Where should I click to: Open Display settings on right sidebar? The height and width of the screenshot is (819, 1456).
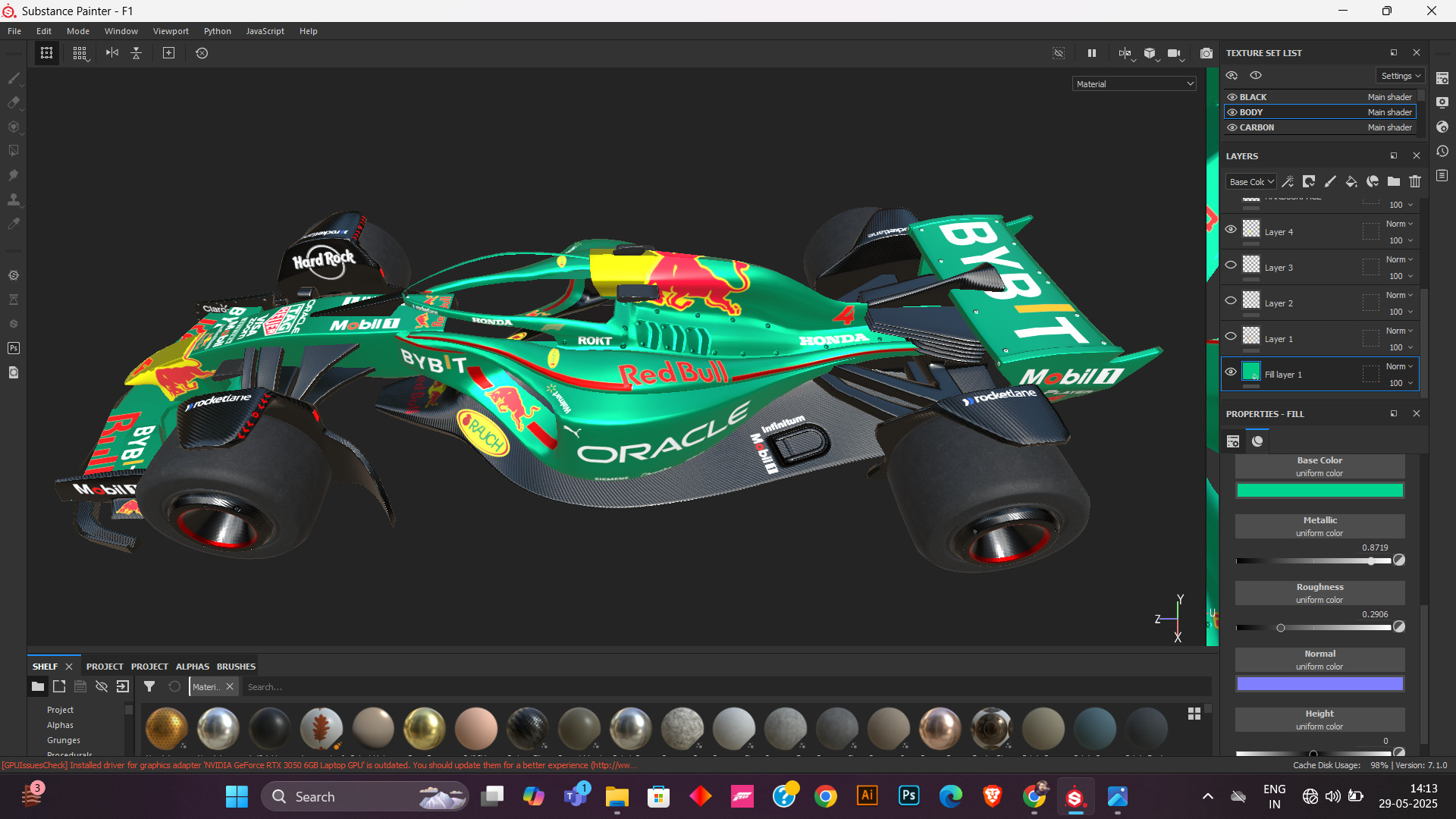point(1442,102)
